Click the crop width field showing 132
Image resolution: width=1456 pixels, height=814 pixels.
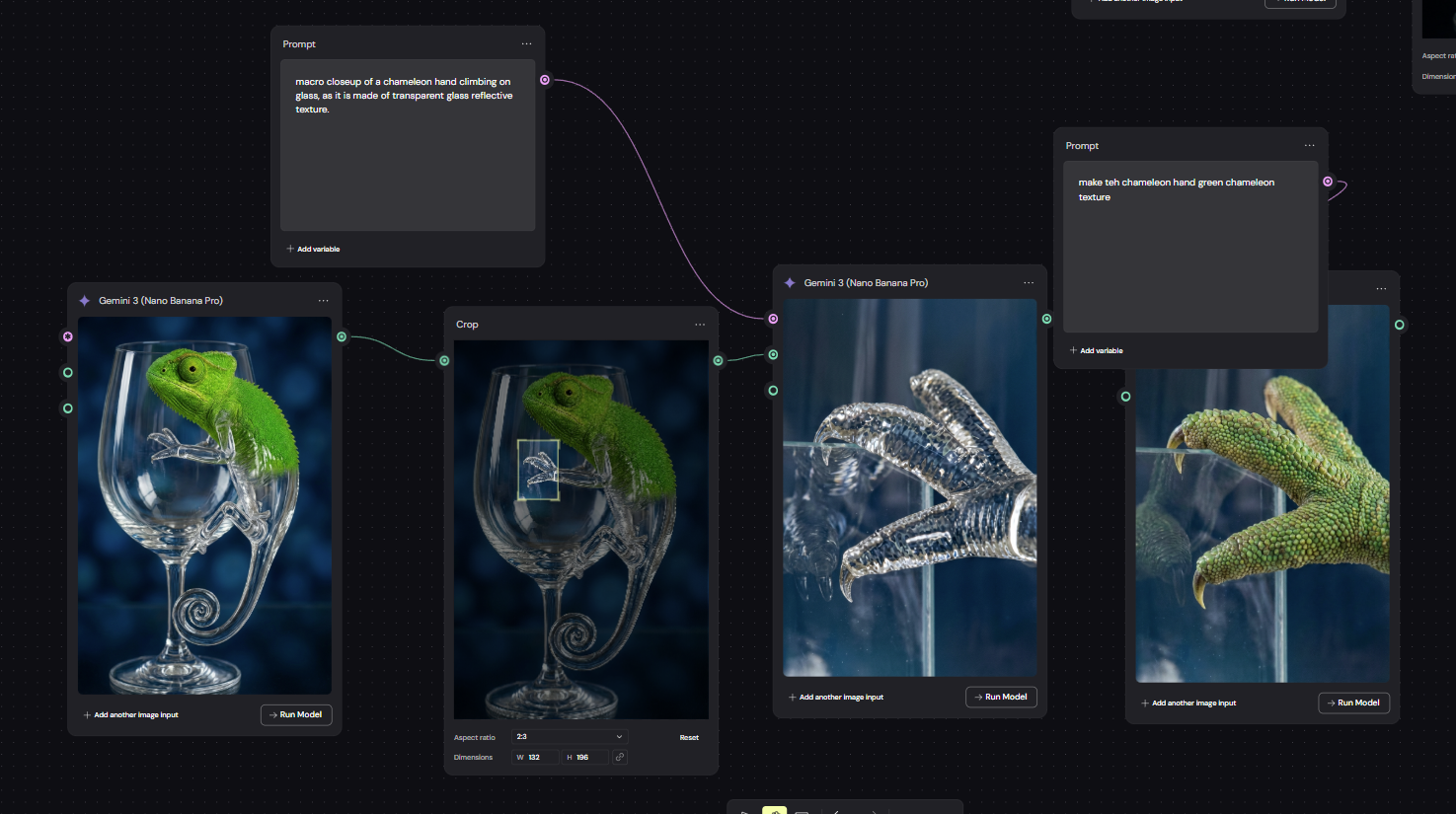pyautogui.click(x=535, y=757)
